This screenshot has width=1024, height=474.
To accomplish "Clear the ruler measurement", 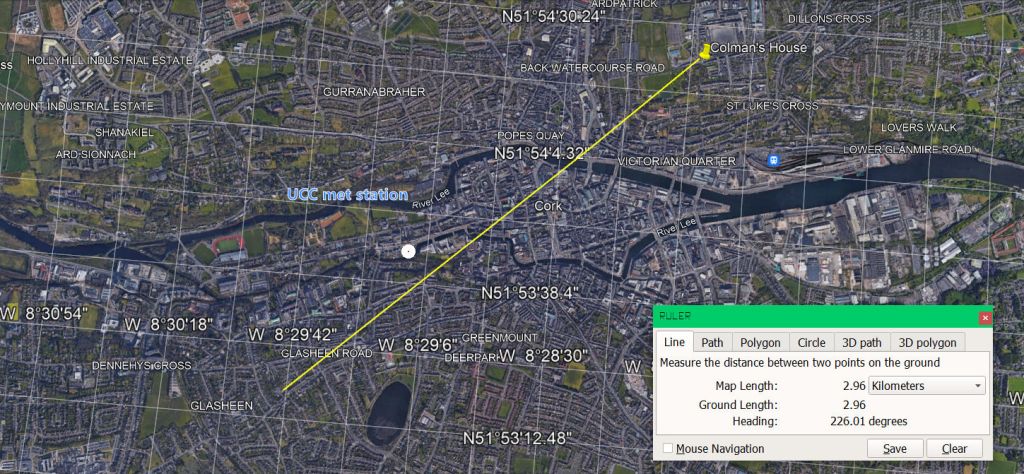I will coord(954,449).
